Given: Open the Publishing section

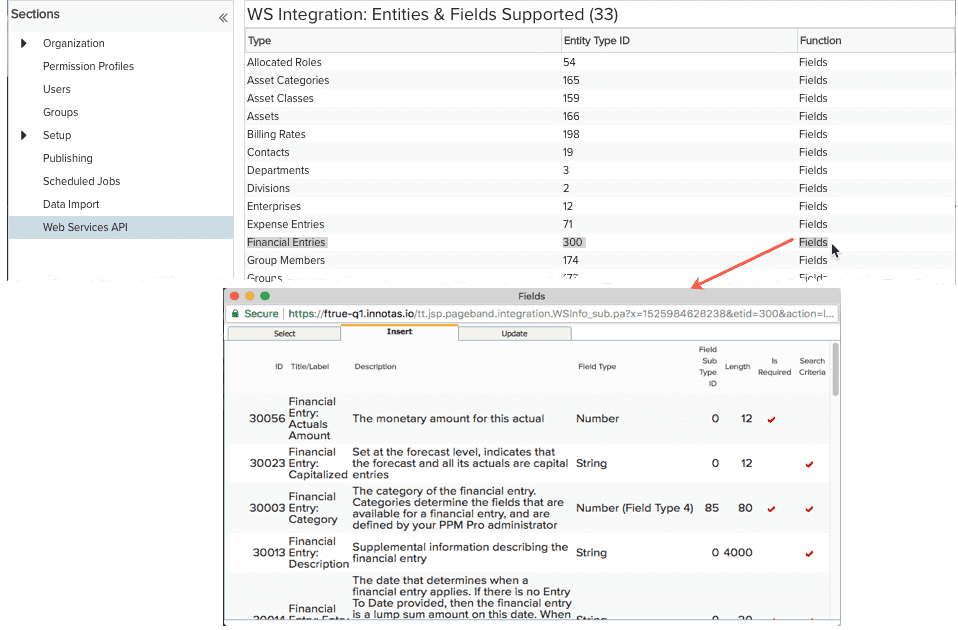Looking at the screenshot, I should (x=68, y=158).
